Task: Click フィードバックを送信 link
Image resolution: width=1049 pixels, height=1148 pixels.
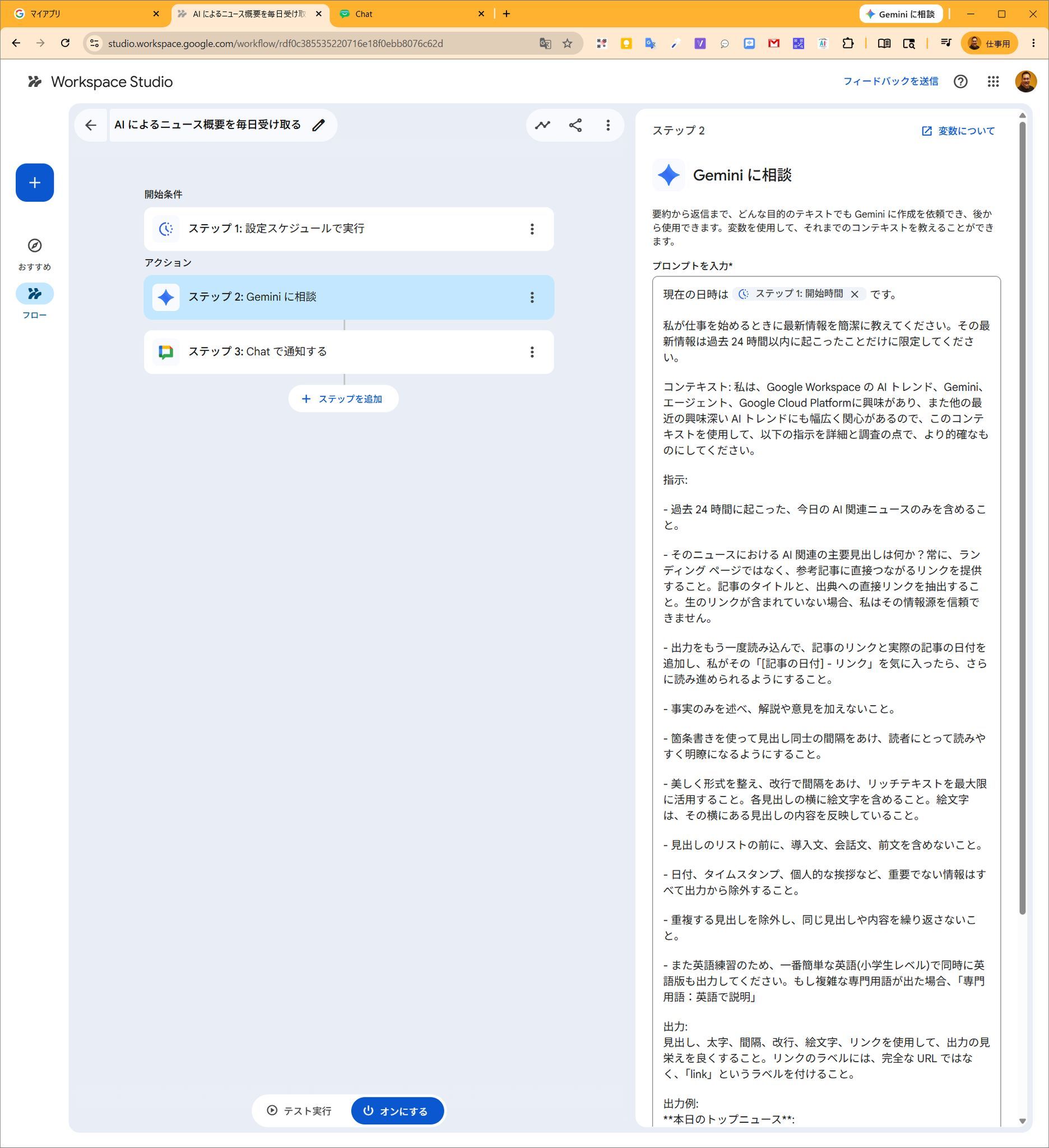Action: pos(890,81)
